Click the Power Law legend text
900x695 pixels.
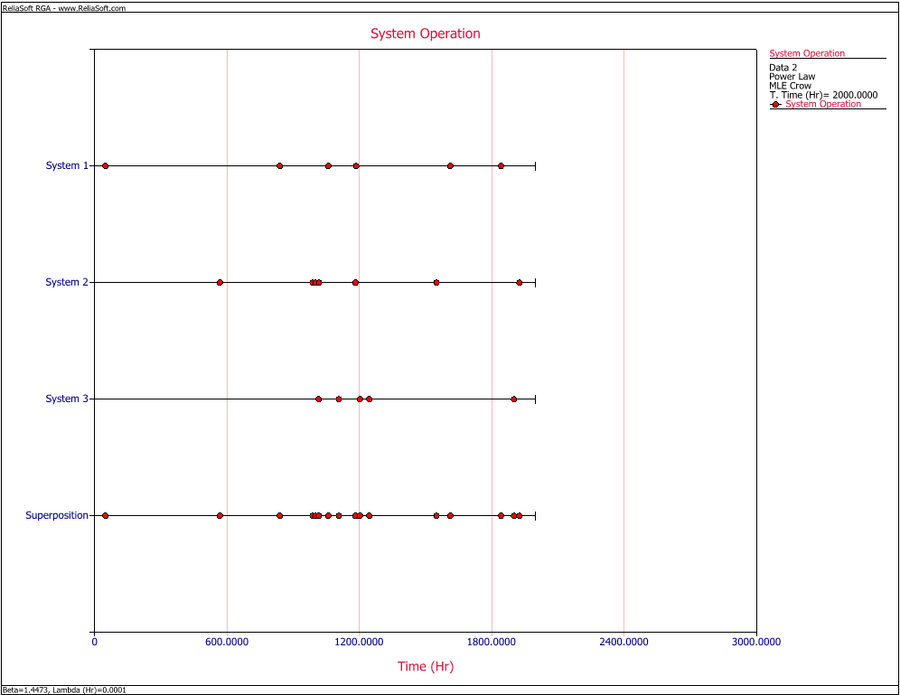792,76
